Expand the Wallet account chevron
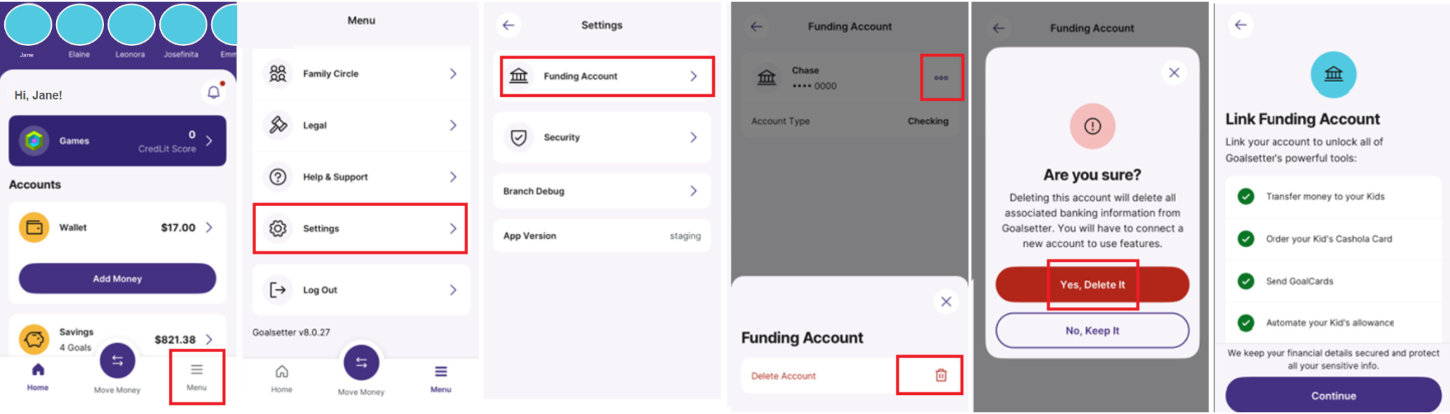Viewport: 1450px width, 414px height. pyautogui.click(x=209, y=228)
